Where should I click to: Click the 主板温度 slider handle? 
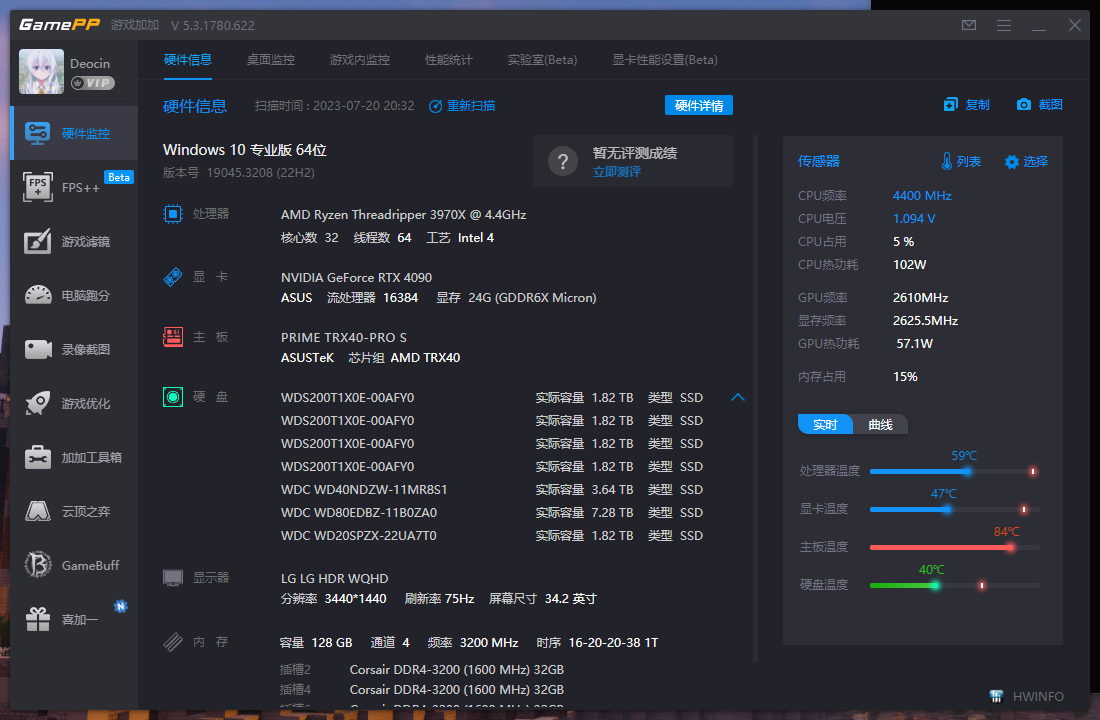pos(1010,547)
